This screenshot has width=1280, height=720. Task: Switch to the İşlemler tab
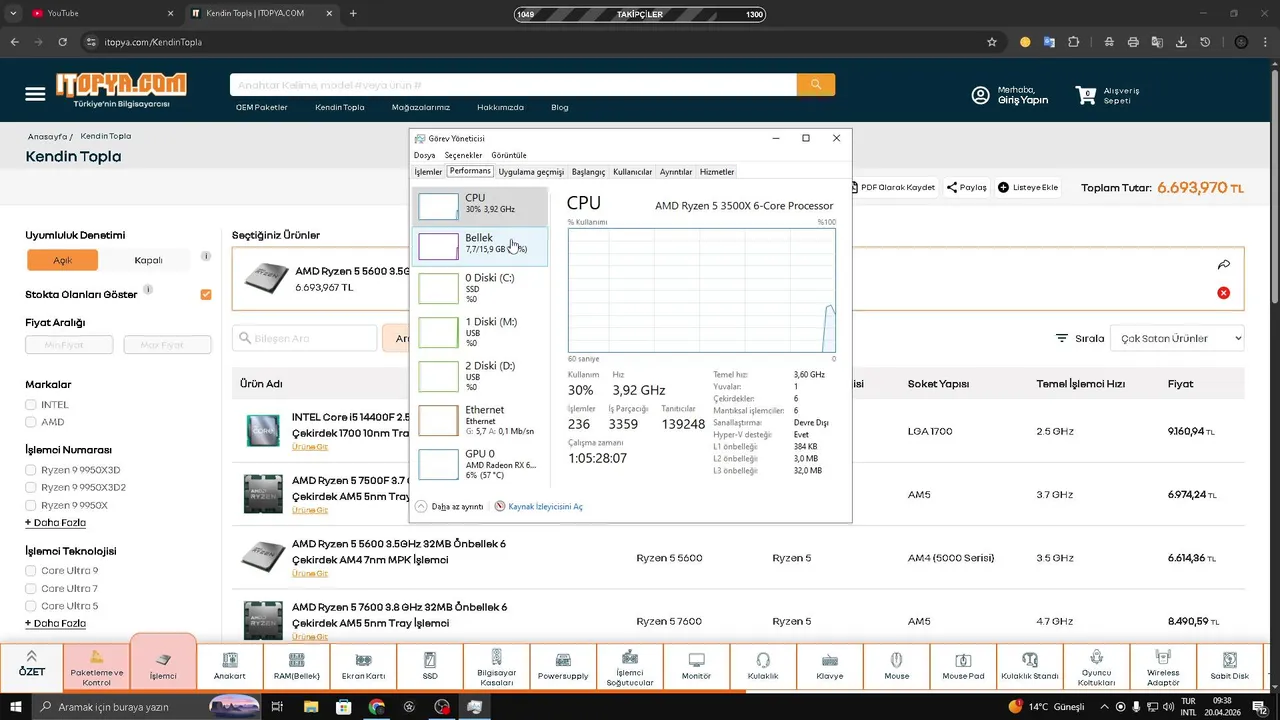(428, 172)
